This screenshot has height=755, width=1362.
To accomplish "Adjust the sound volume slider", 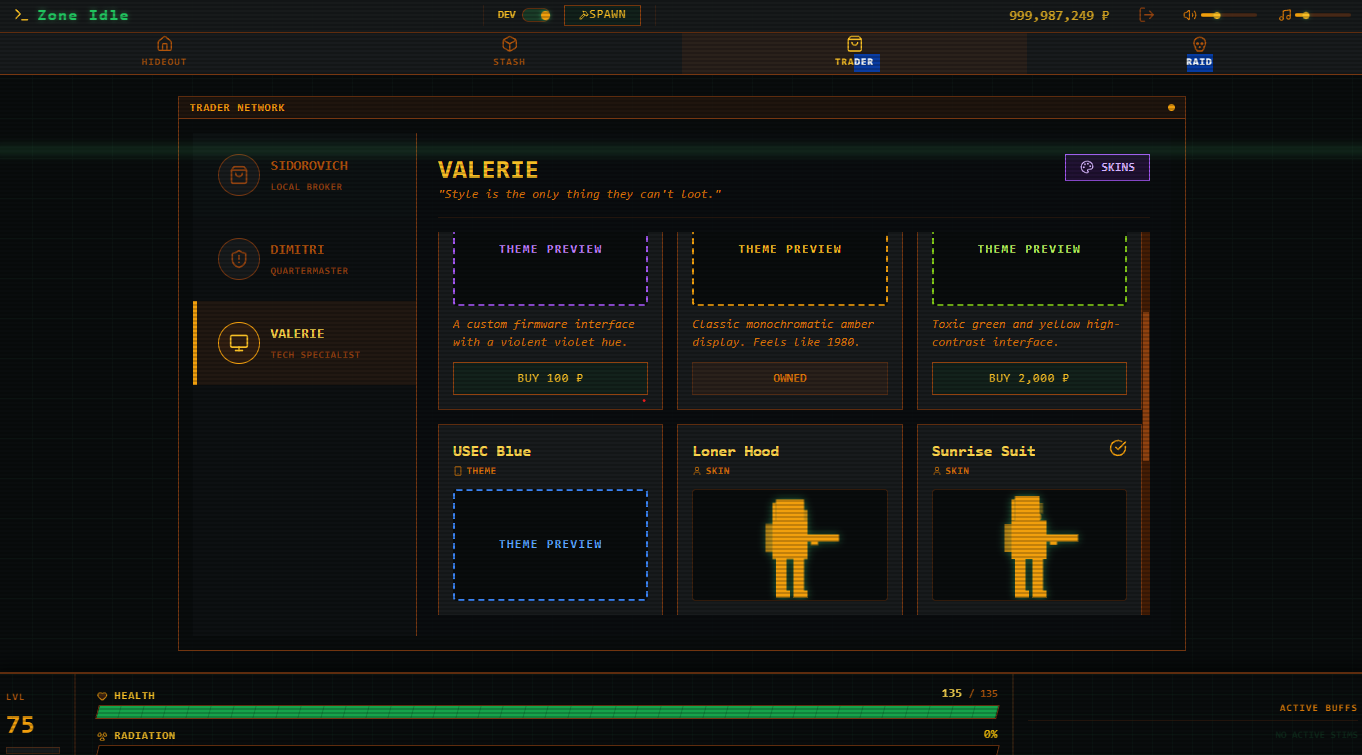I will (1229, 15).
